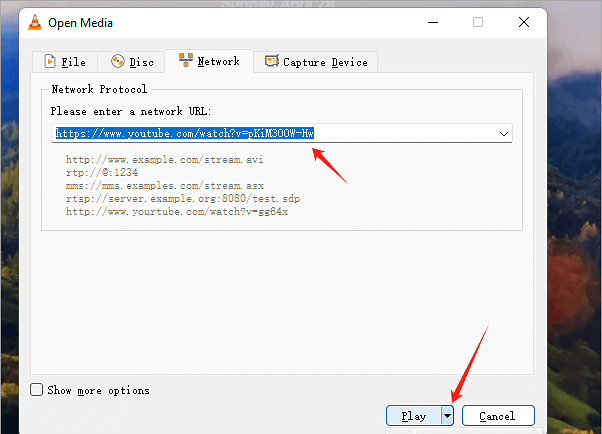Close the Open Media dialog
Viewport: 602px width, 434px height.
point(523,23)
